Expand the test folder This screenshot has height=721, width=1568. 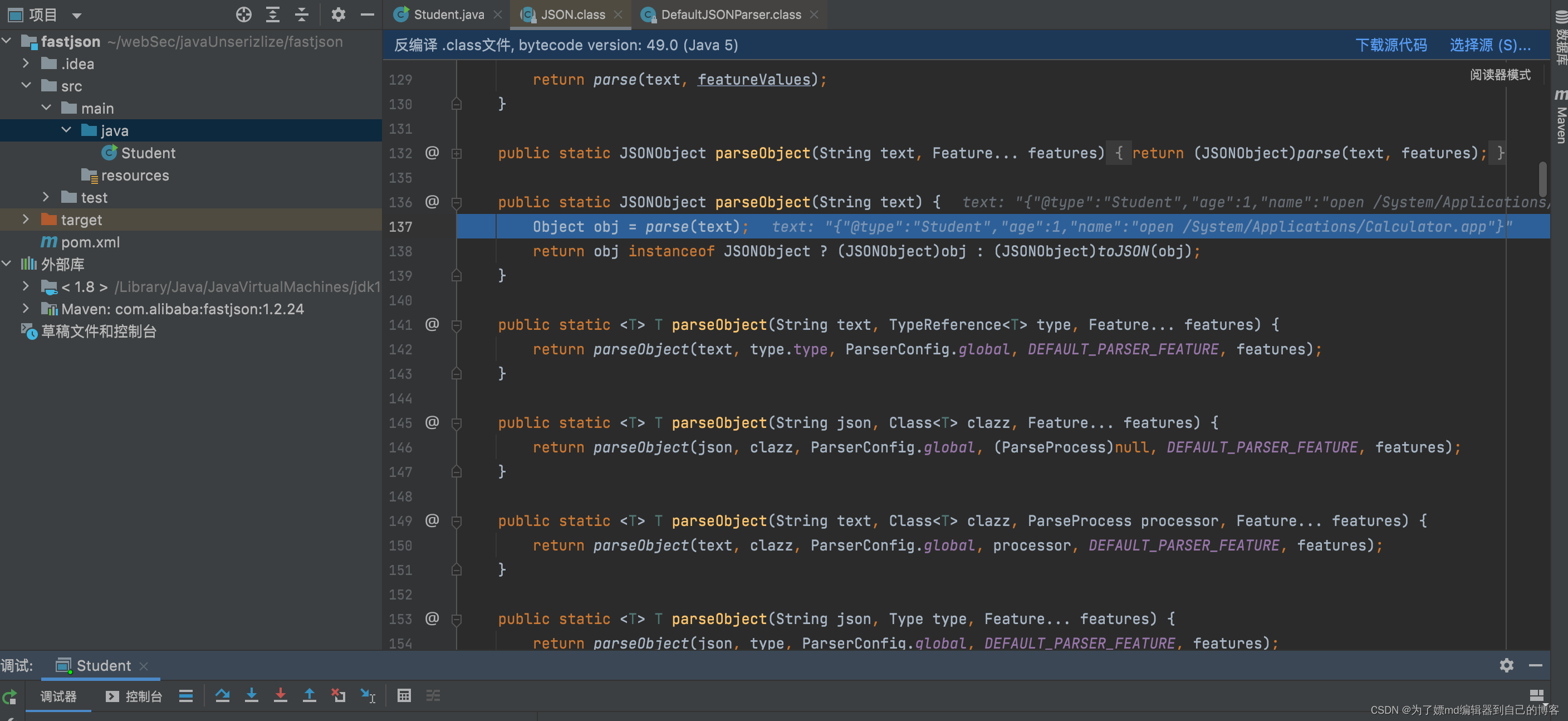46,197
